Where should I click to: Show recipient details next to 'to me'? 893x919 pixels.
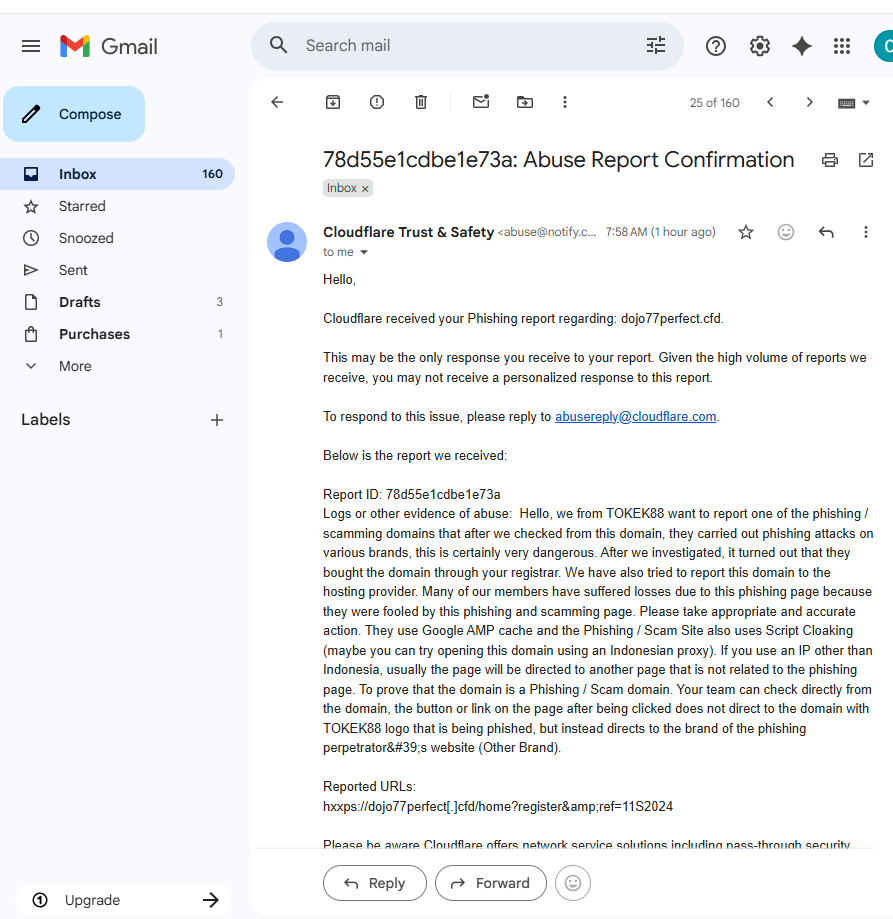[364, 252]
